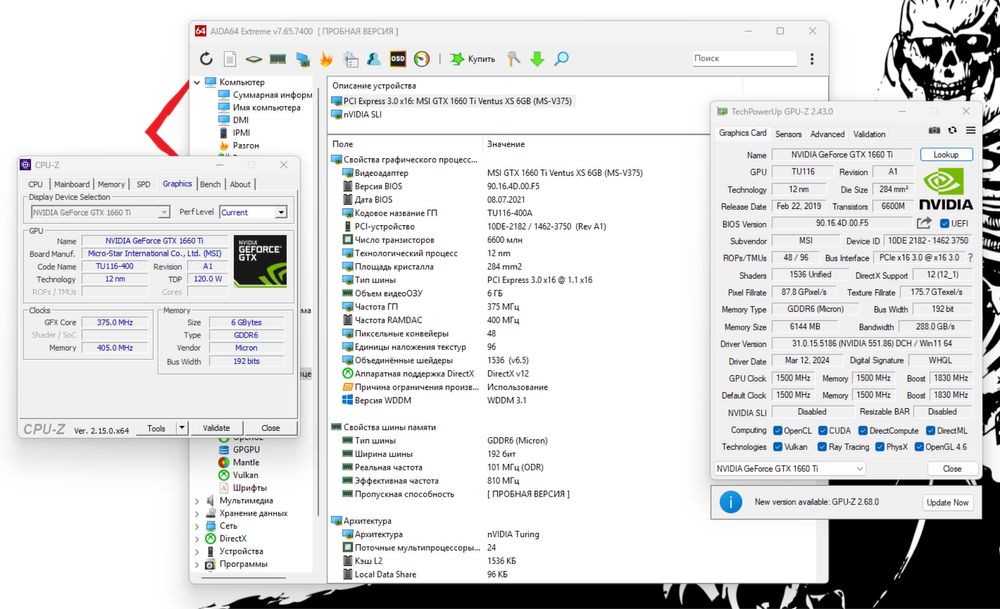The height and width of the screenshot is (609, 1000).
Task: Open the AIDA64 report page icon
Action: click(x=230, y=59)
